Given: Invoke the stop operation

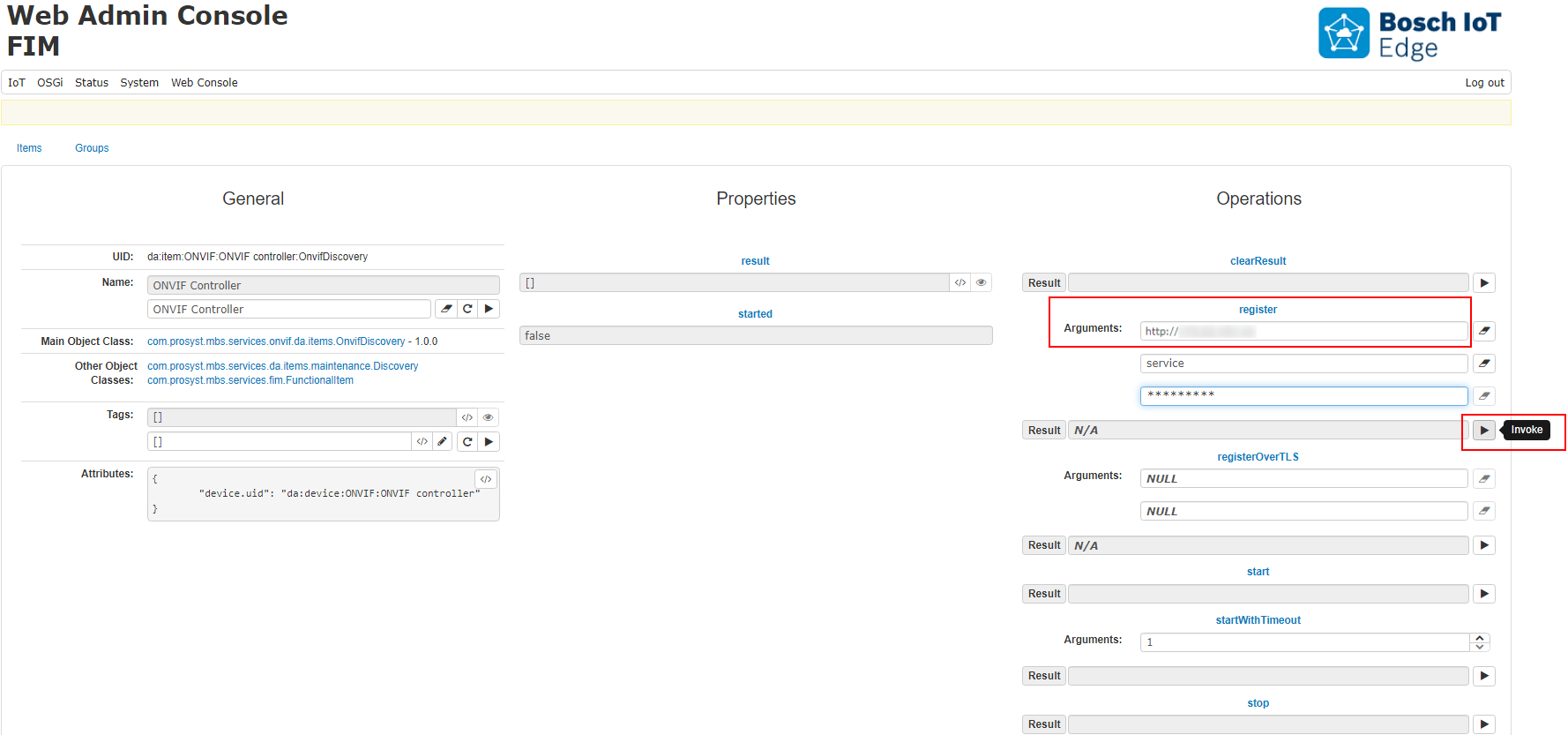Looking at the screenshot, I should [1484, 724].
